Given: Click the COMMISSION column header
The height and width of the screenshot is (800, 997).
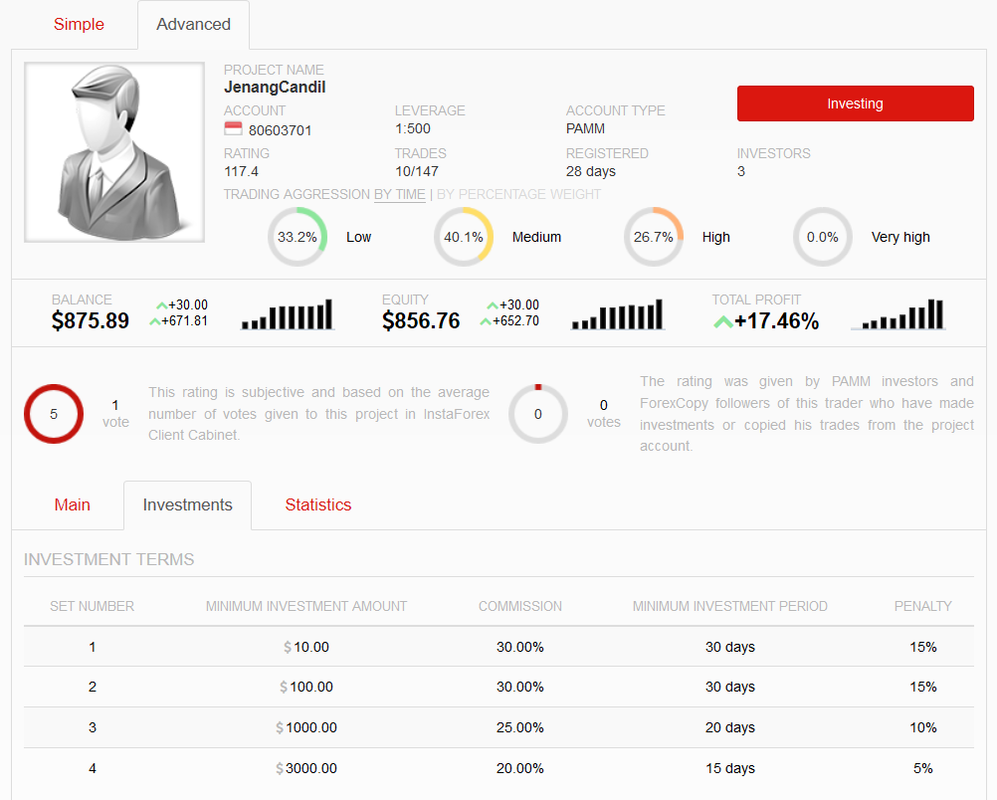Looking at the screenshot, I should point(520,607).
